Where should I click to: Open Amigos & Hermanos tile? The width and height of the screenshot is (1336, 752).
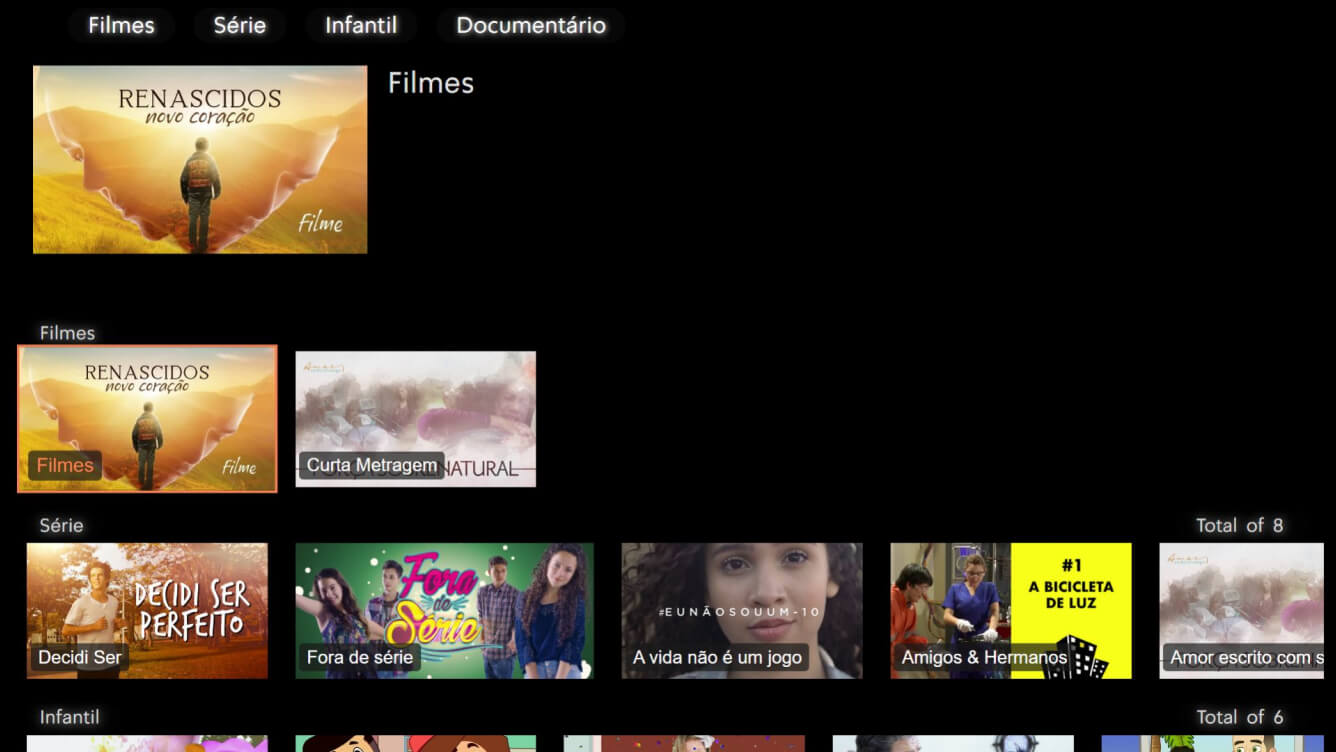tap(1010, 611)
